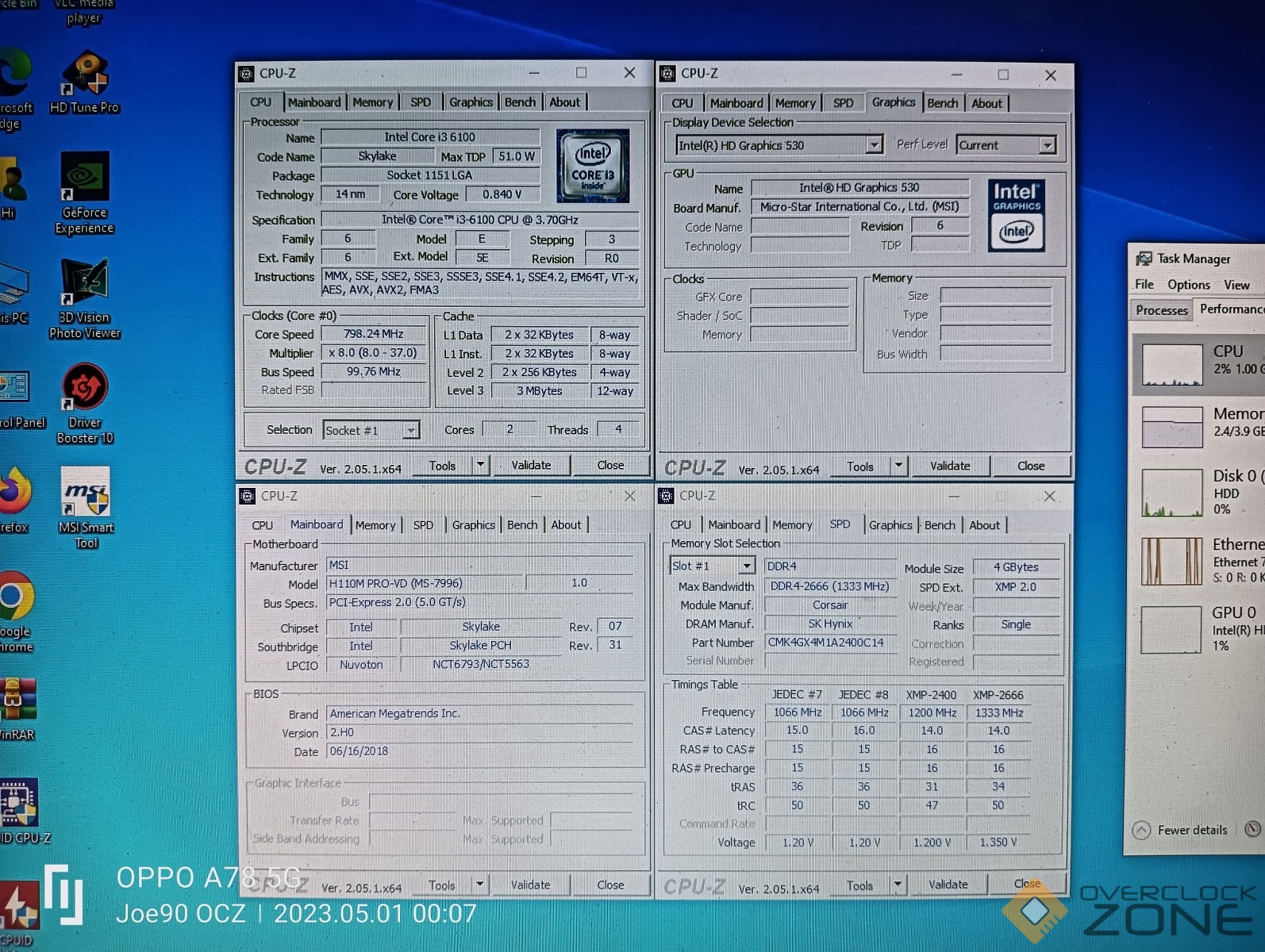The width and height of the screenshot is (1265, 952).
Task: Expand Tools arrow in Graphics window
Action: coord(898,466)
